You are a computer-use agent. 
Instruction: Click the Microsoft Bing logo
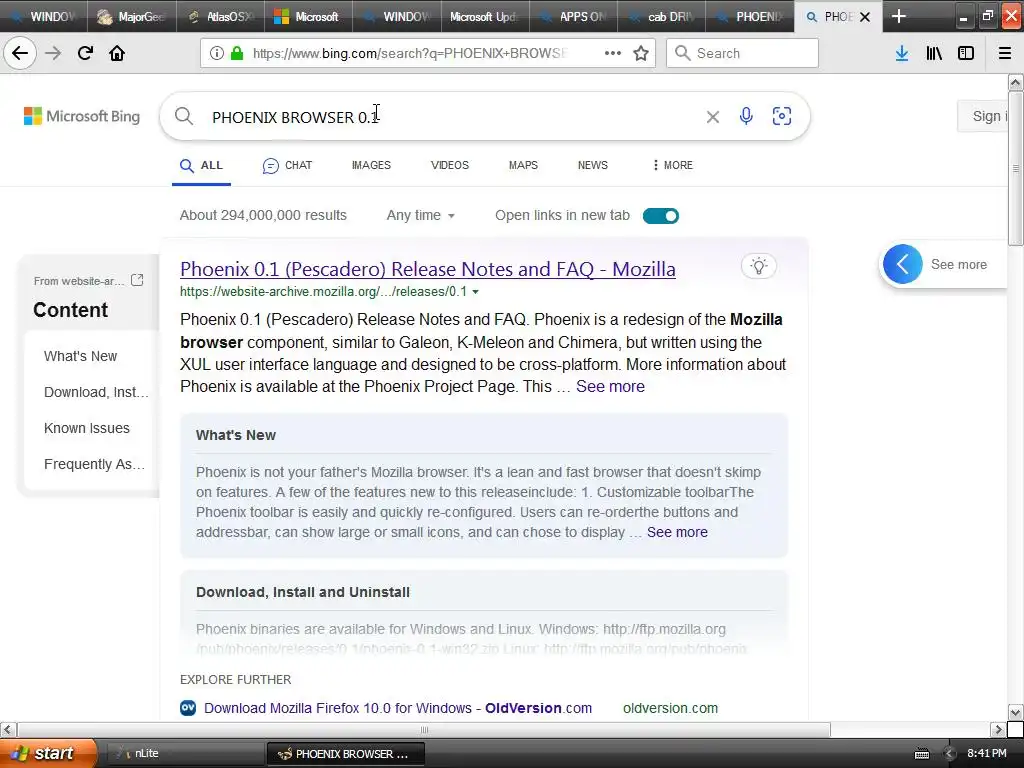click(x=82, y=116)
